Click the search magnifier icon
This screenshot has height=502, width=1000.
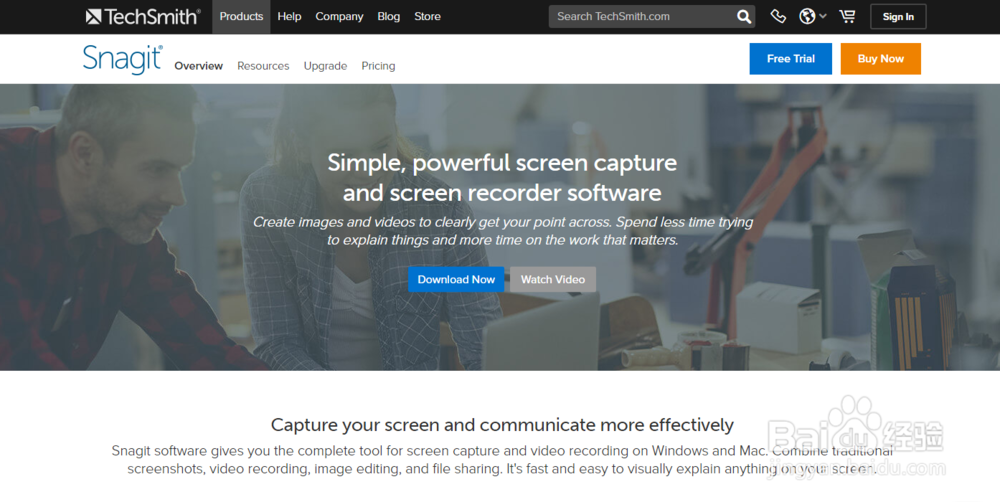pos(744,17)
